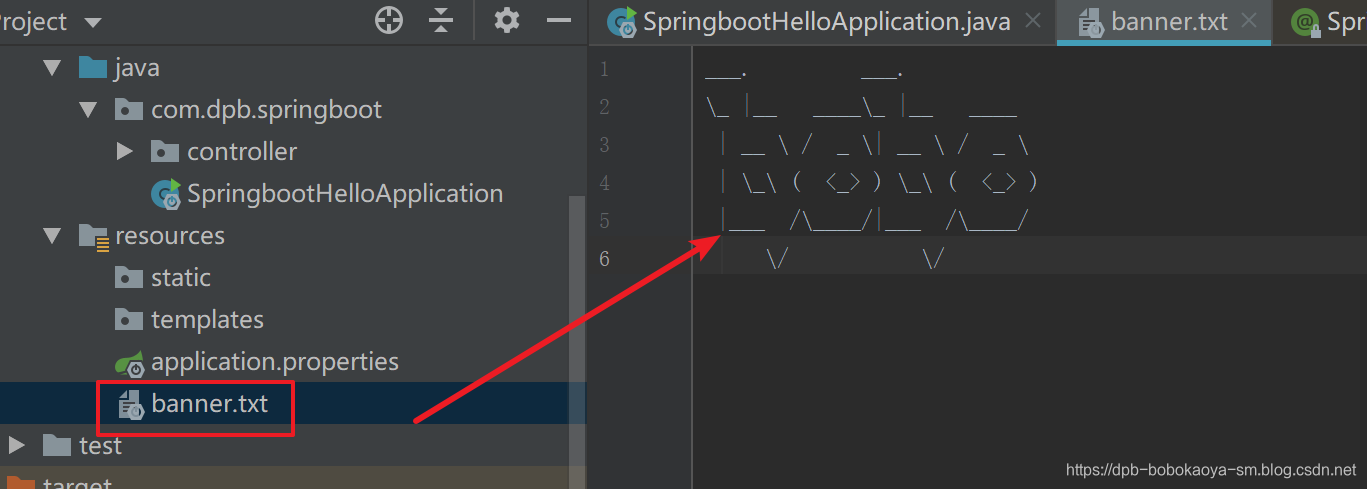1367x489 pixels.
Task: Open the Project view dropdown arrow
Action: [x=92, y=22]
